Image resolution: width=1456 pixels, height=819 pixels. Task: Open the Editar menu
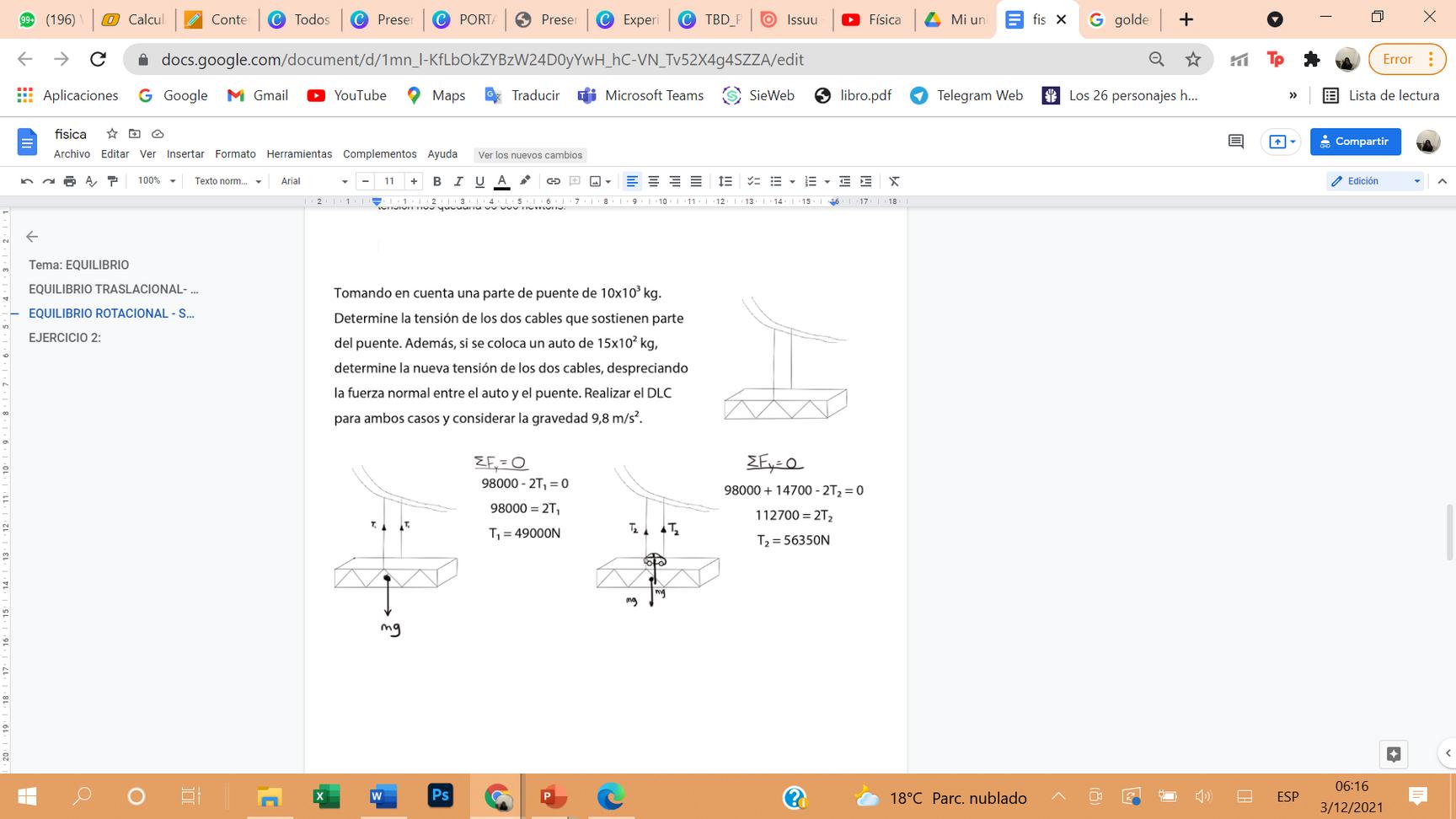(115, 154)
